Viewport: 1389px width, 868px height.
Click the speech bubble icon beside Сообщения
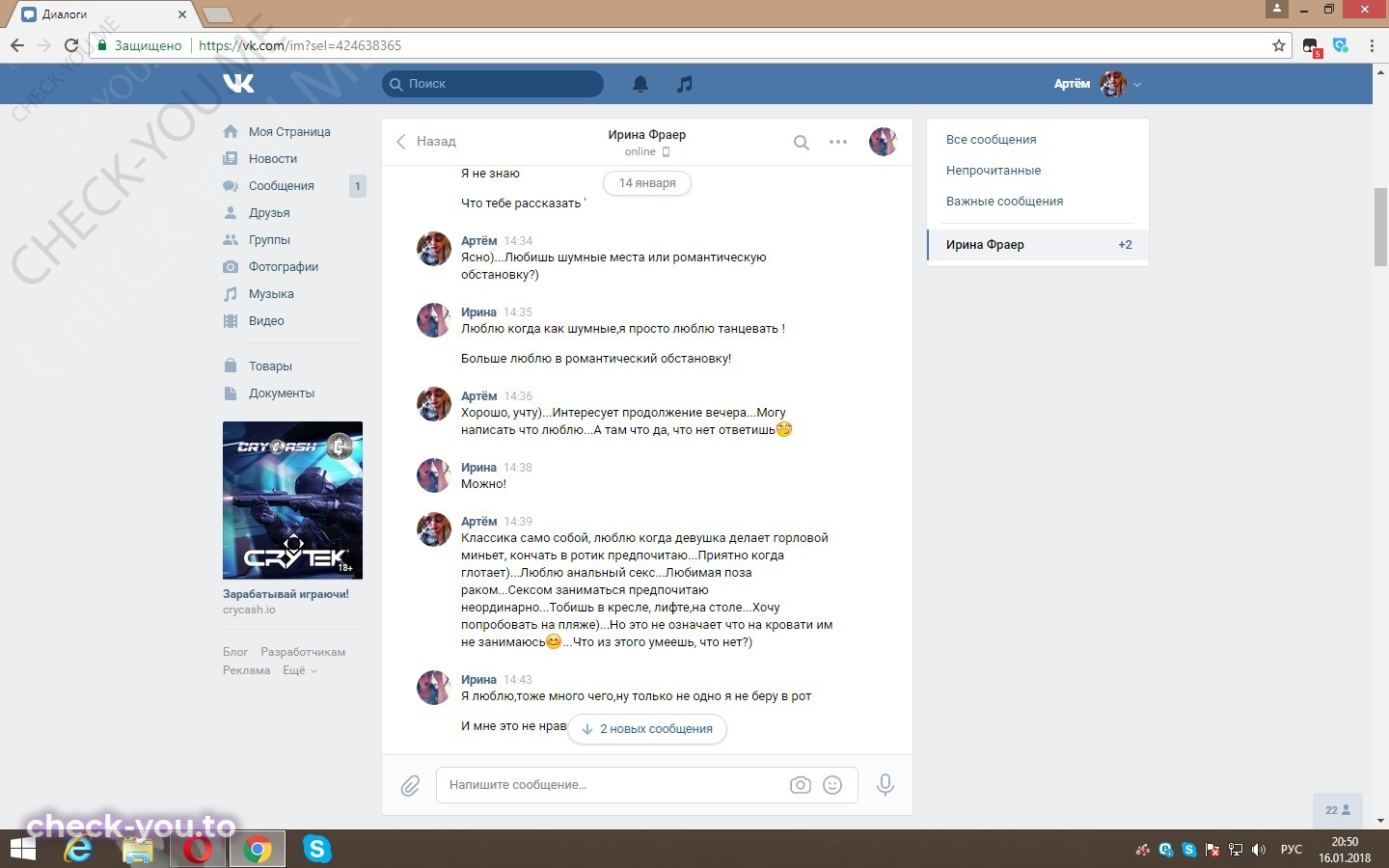pos(231,185)
